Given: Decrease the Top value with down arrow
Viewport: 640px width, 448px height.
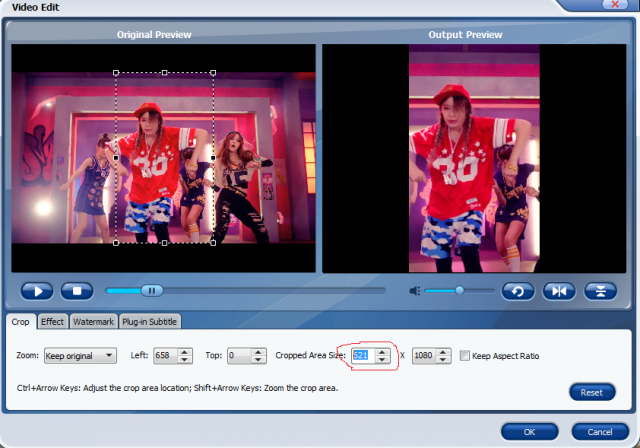Looking at the screenshot, I should [258, 359].
